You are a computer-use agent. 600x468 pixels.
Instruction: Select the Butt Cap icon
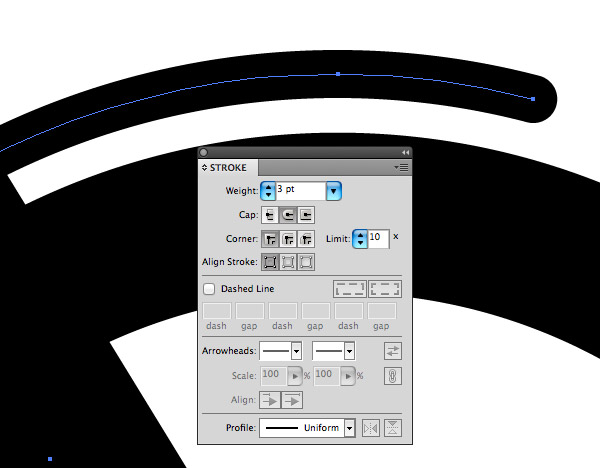(x=270, y=215)
